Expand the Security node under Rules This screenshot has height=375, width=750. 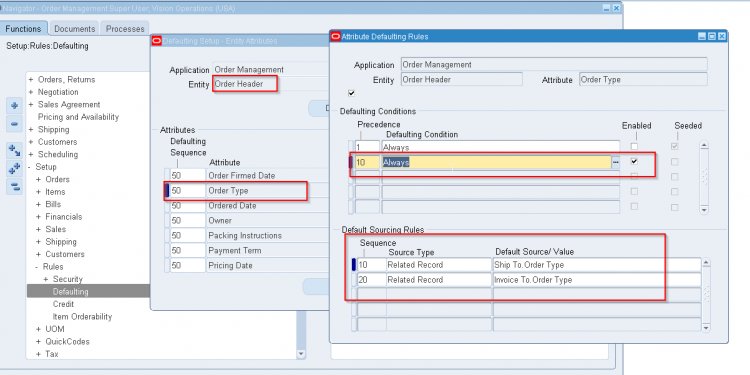pos(46,279)
